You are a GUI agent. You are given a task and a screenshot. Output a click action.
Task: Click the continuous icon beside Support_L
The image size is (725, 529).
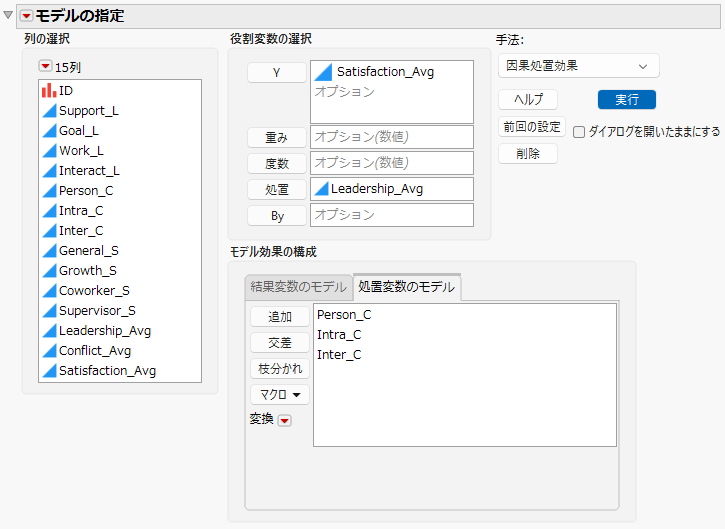click(49, 111)
